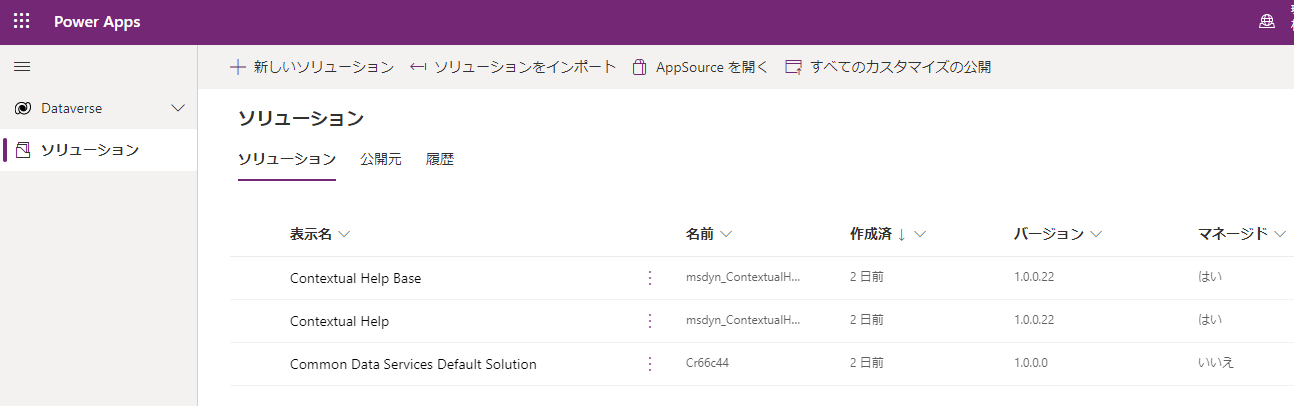Click AppSource を開く button
1294x406 pixels.
pyautogui.click(x=700, y=67)
